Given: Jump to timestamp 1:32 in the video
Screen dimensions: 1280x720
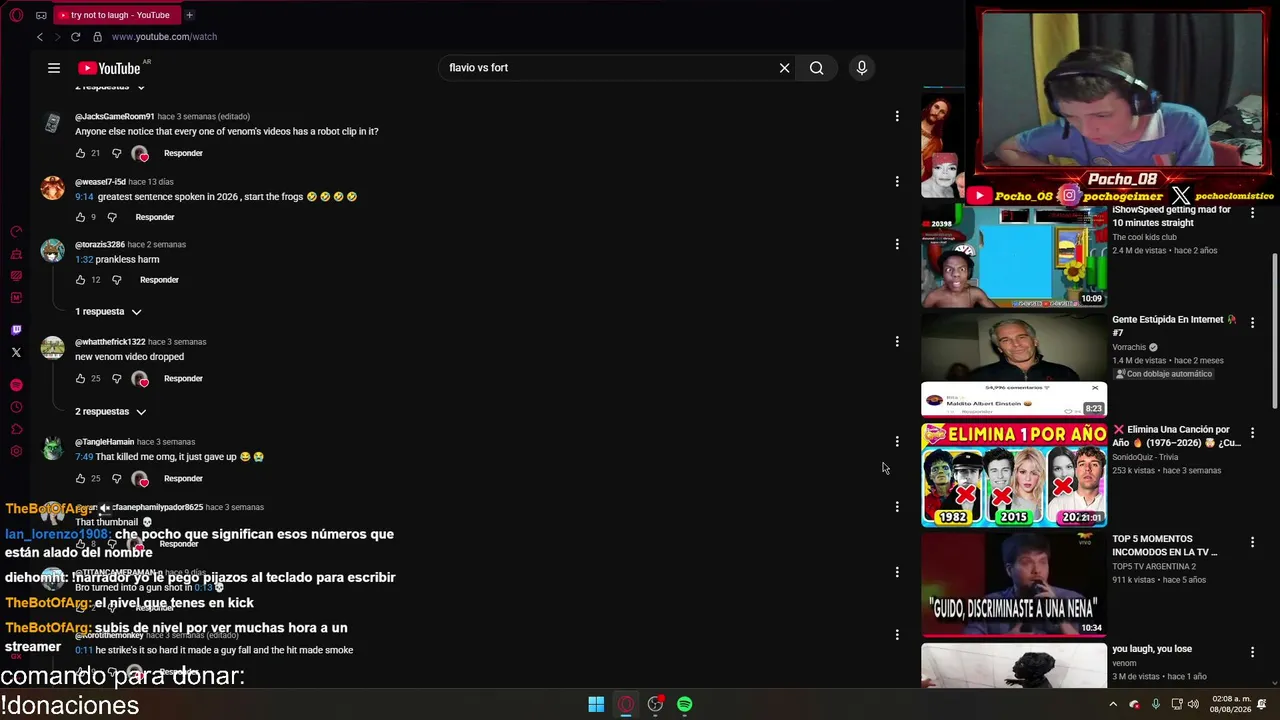Looking at the screenshot, I should (84, 259).
